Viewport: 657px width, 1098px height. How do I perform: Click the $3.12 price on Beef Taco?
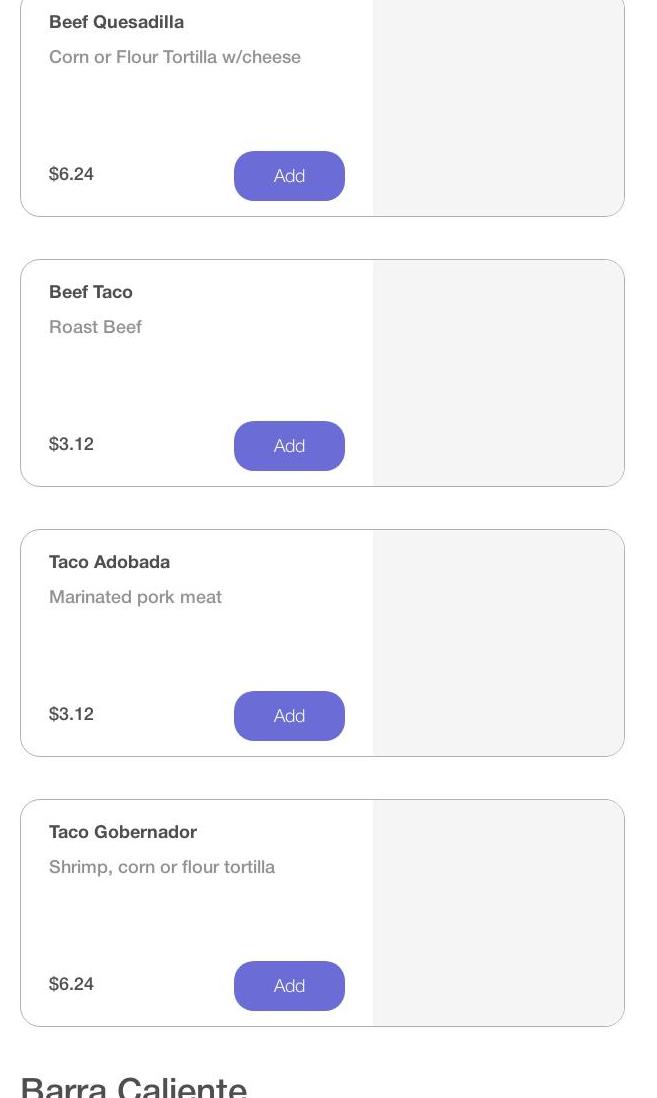pyautogui.click(x=71, y=444)
